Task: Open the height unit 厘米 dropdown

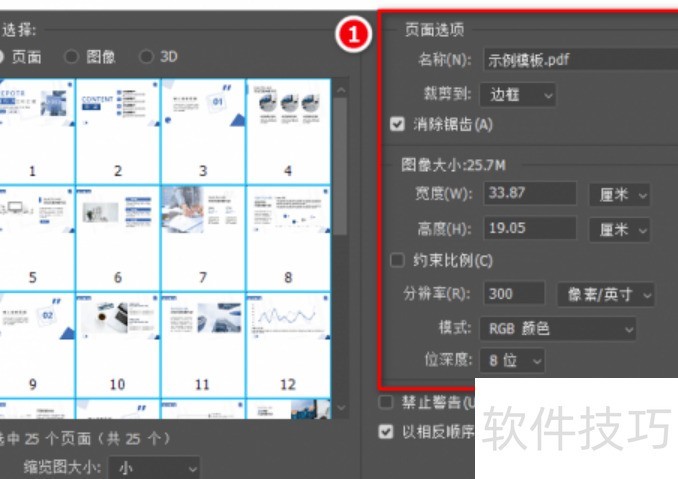Action: point(619,229)
